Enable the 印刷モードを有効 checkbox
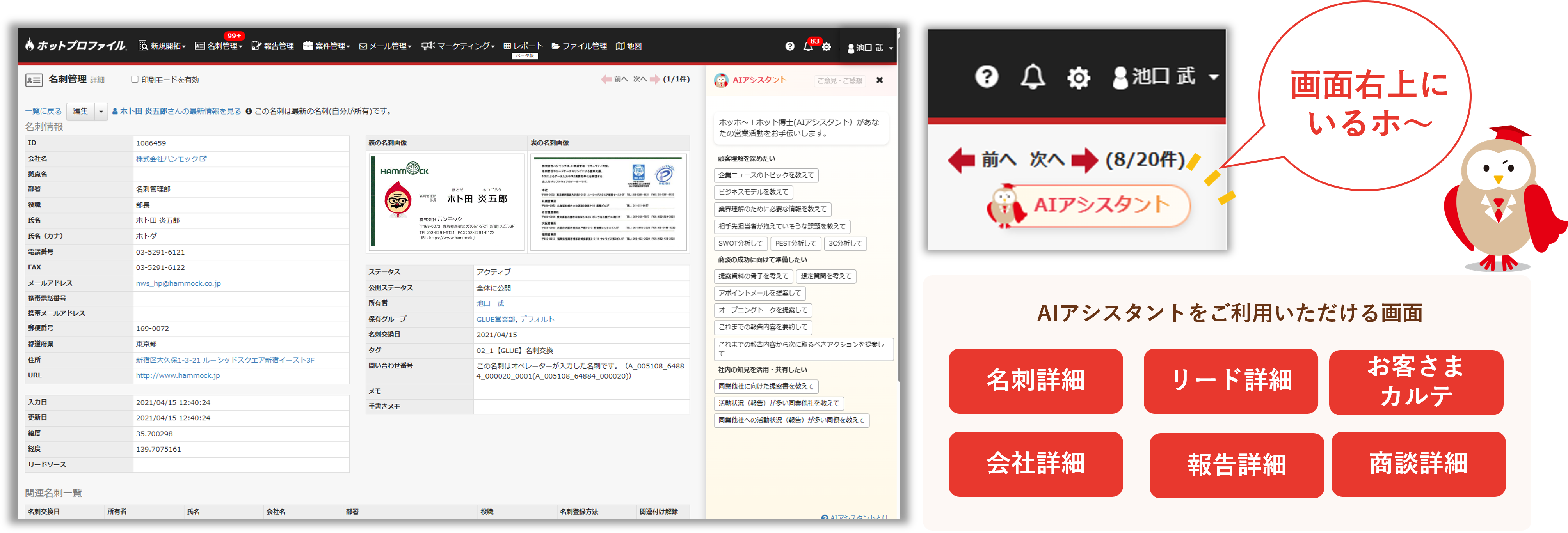 [135, 79]
